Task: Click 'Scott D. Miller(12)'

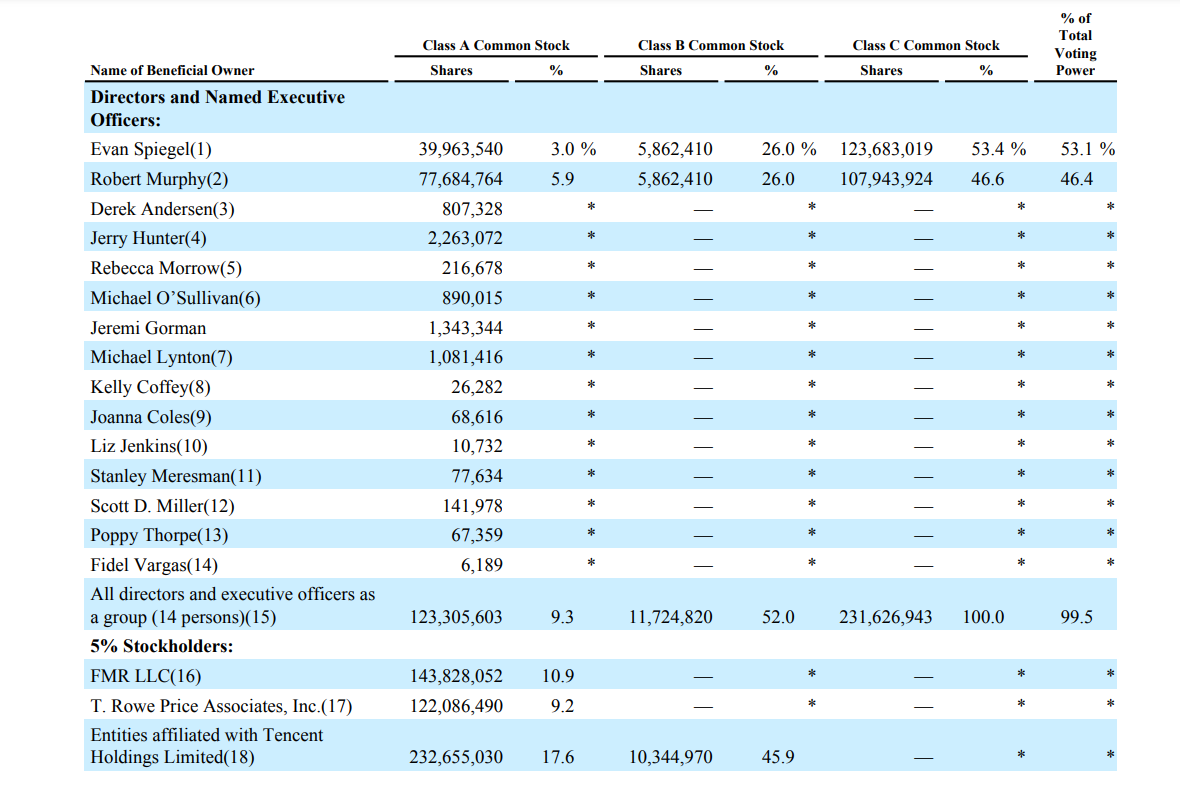Action: (x=162, y=506)
